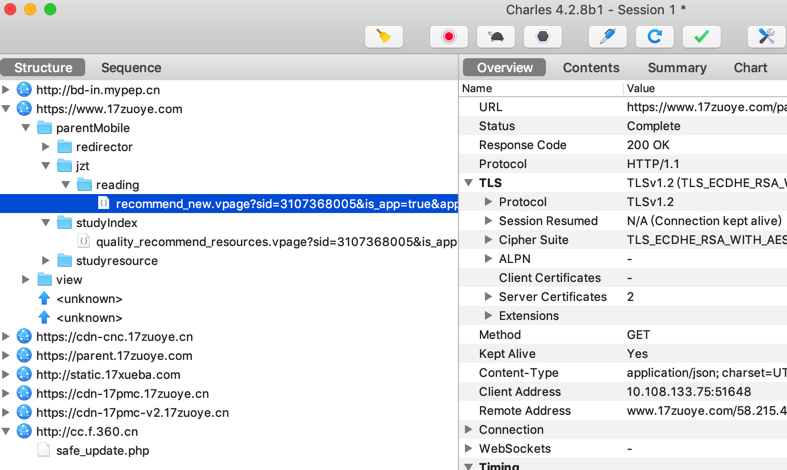The width and height of the screenshot is (787, 470).
Task: Expand the WebSockets section
Action: [468, 448]
